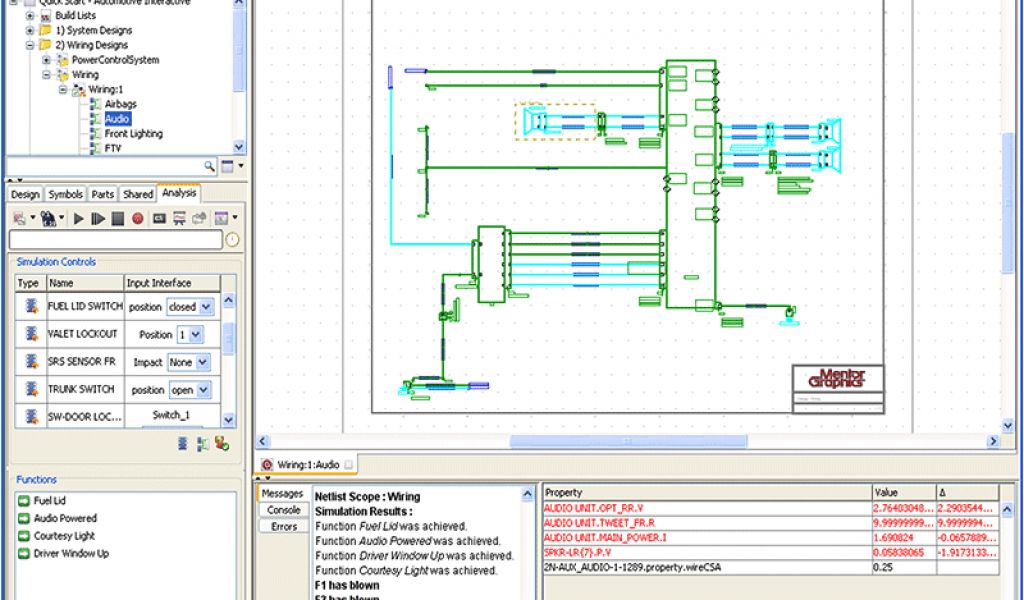The width and height of the screenshot is (1024, 600).
Task: Open the Console tab
Action: (283, 510)
